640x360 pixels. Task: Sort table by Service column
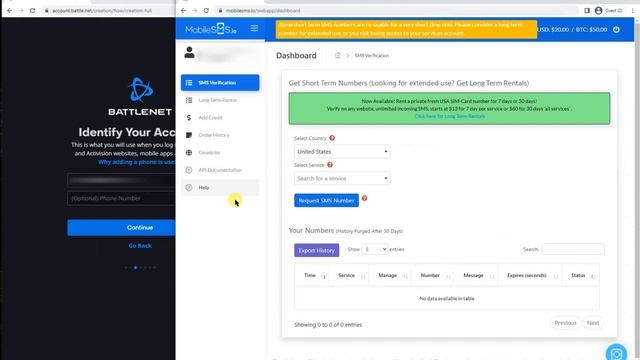pos(348,276)
